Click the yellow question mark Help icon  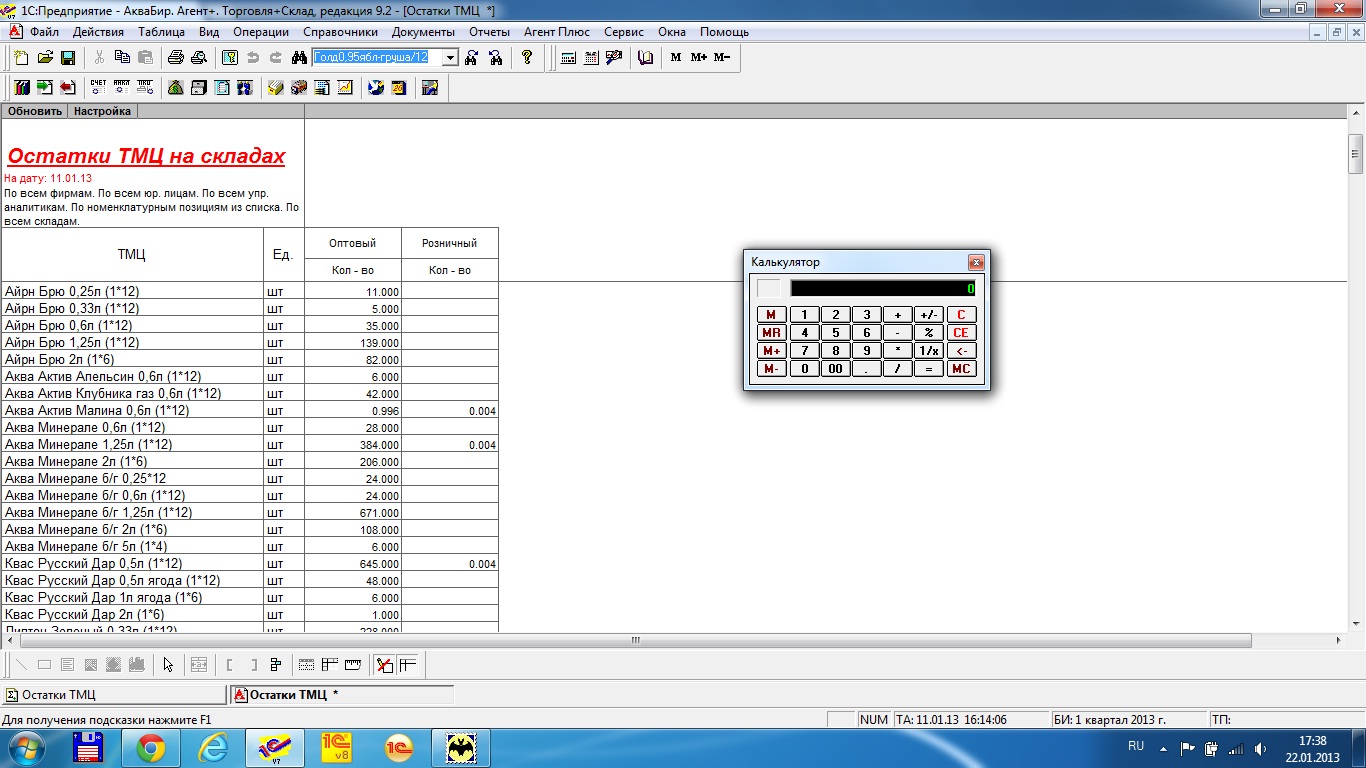tap(527, 58)
